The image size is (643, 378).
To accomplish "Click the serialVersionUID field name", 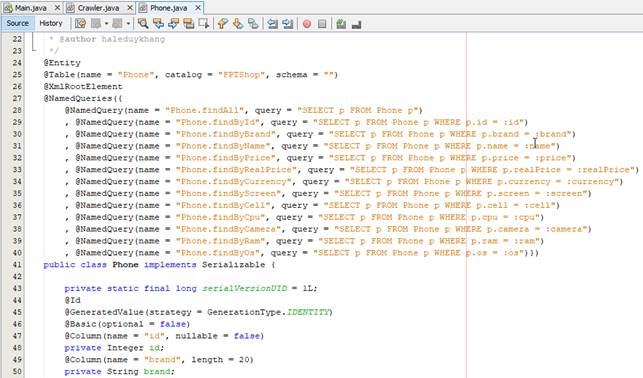I will pos(245,289).
